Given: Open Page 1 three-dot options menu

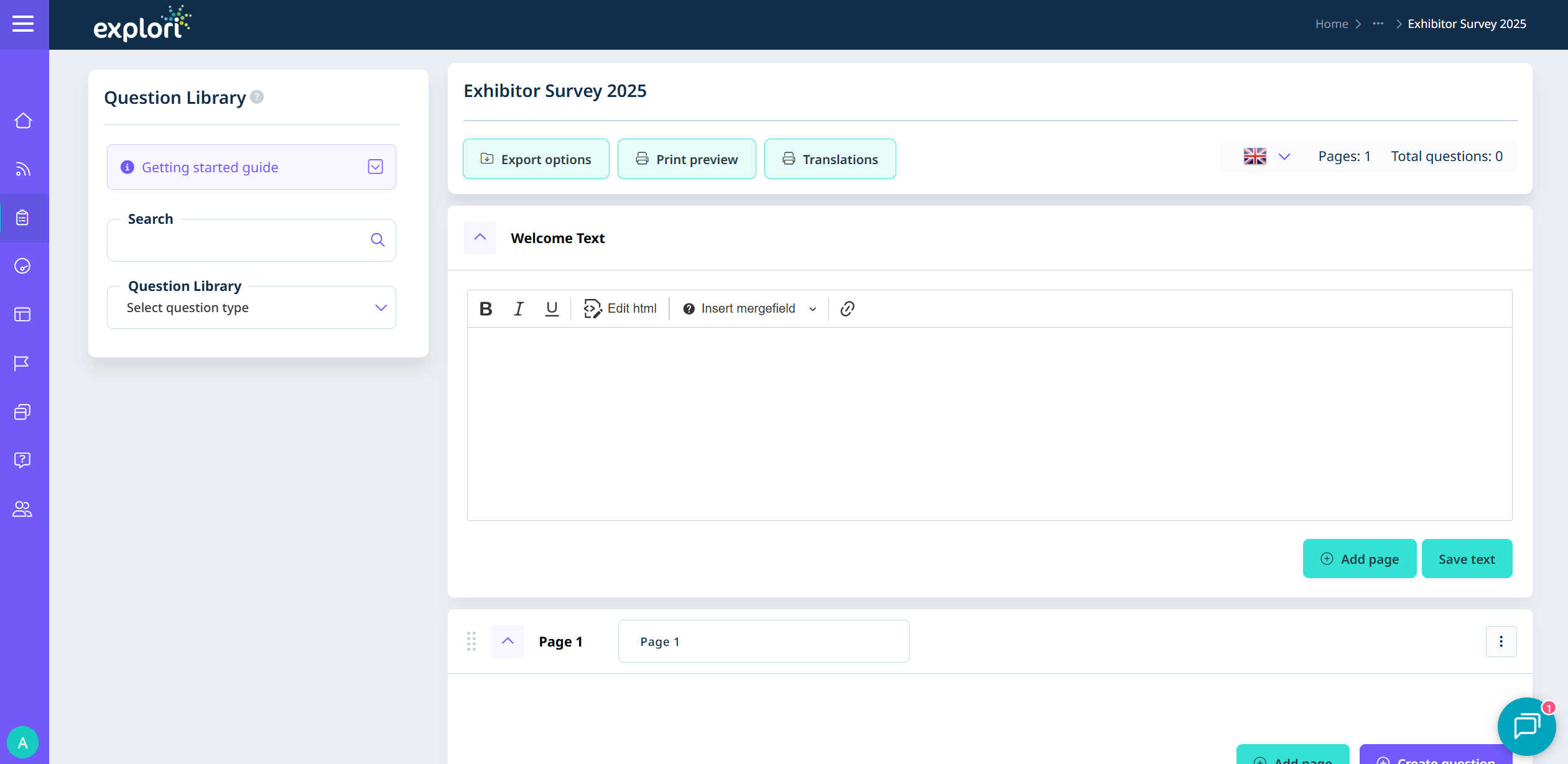Looking at the screenshot, I should 1501,642.
